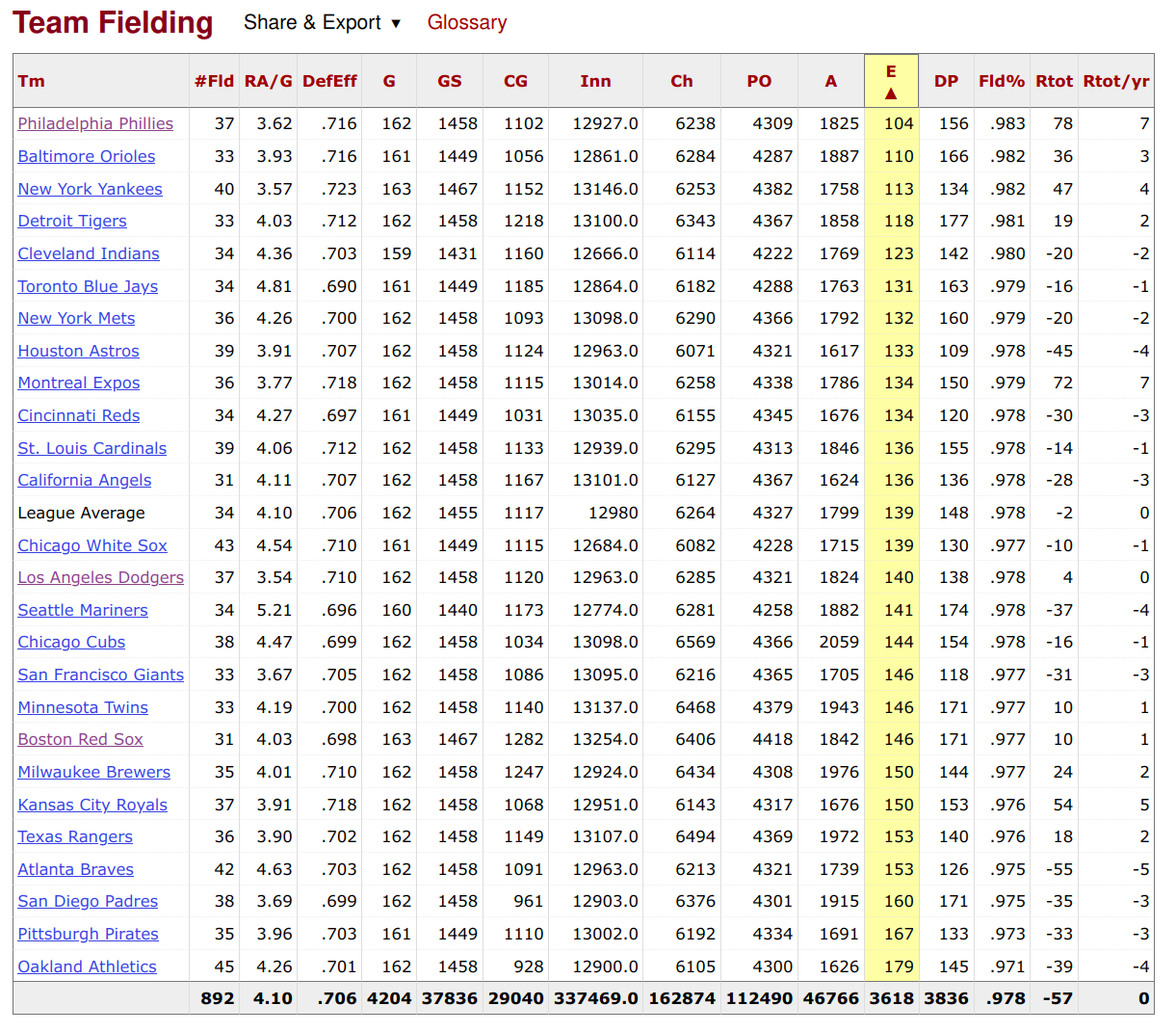The width and height of the screenshot is (1176, 1032).
Task: Open California Angels team link
Action: (x=85, y=480)
